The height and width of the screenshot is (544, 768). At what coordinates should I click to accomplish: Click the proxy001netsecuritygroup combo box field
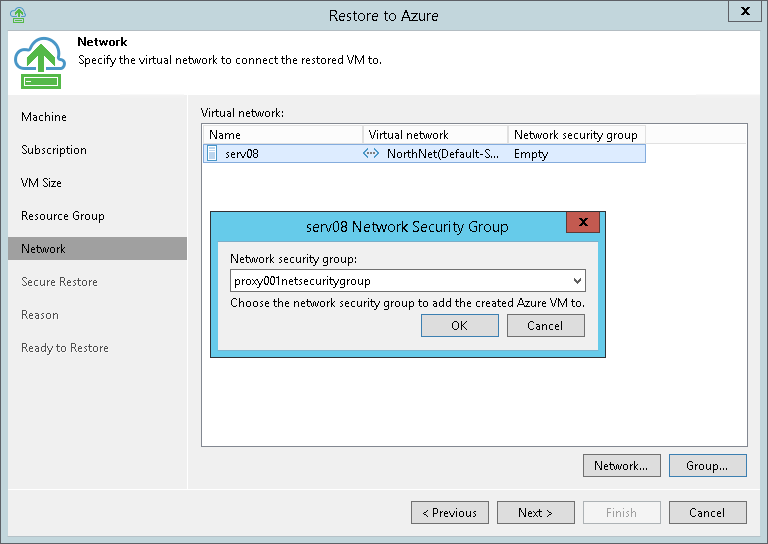click(408, 281)
